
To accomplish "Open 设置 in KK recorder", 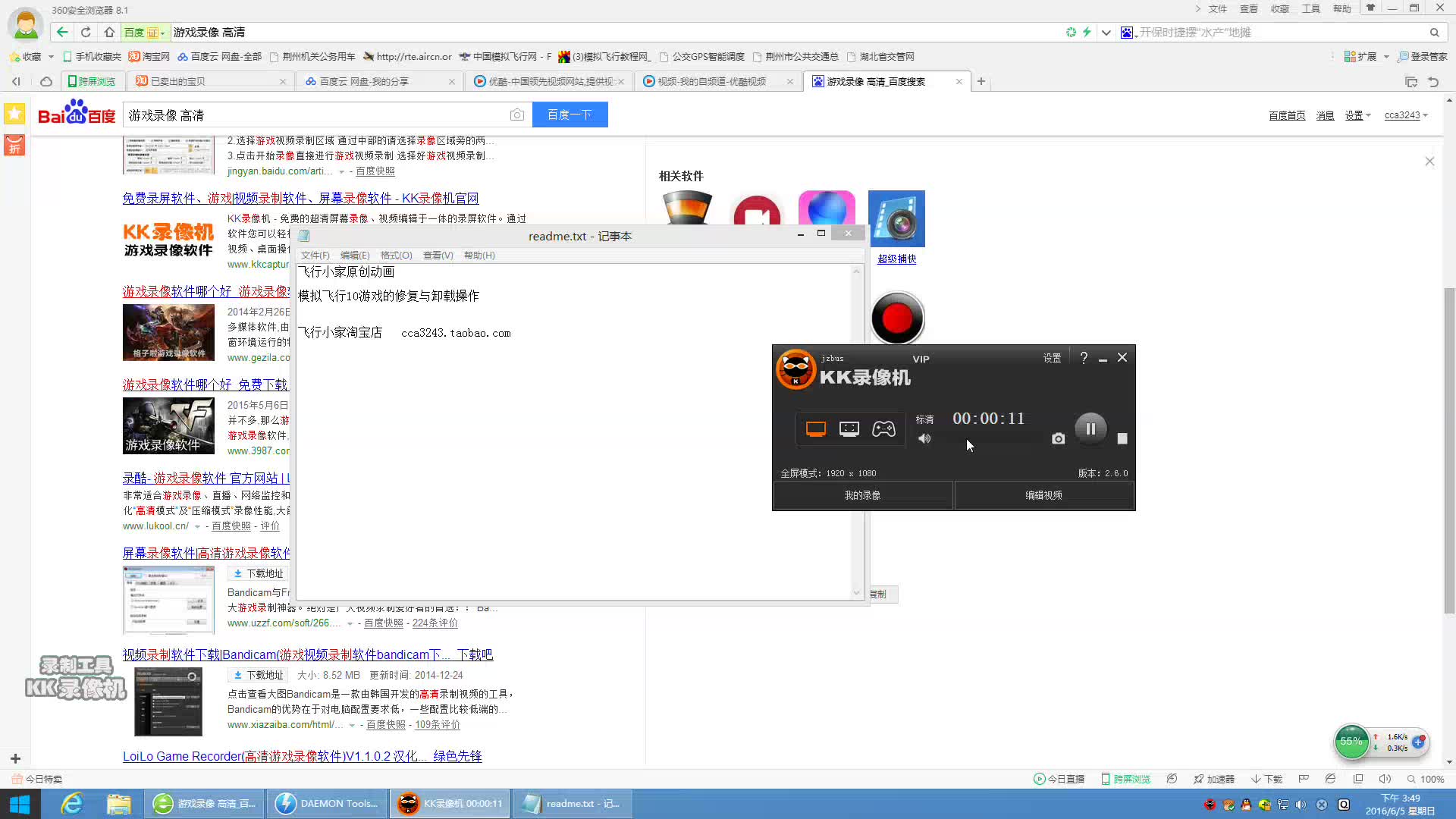I will (1052, 358).
